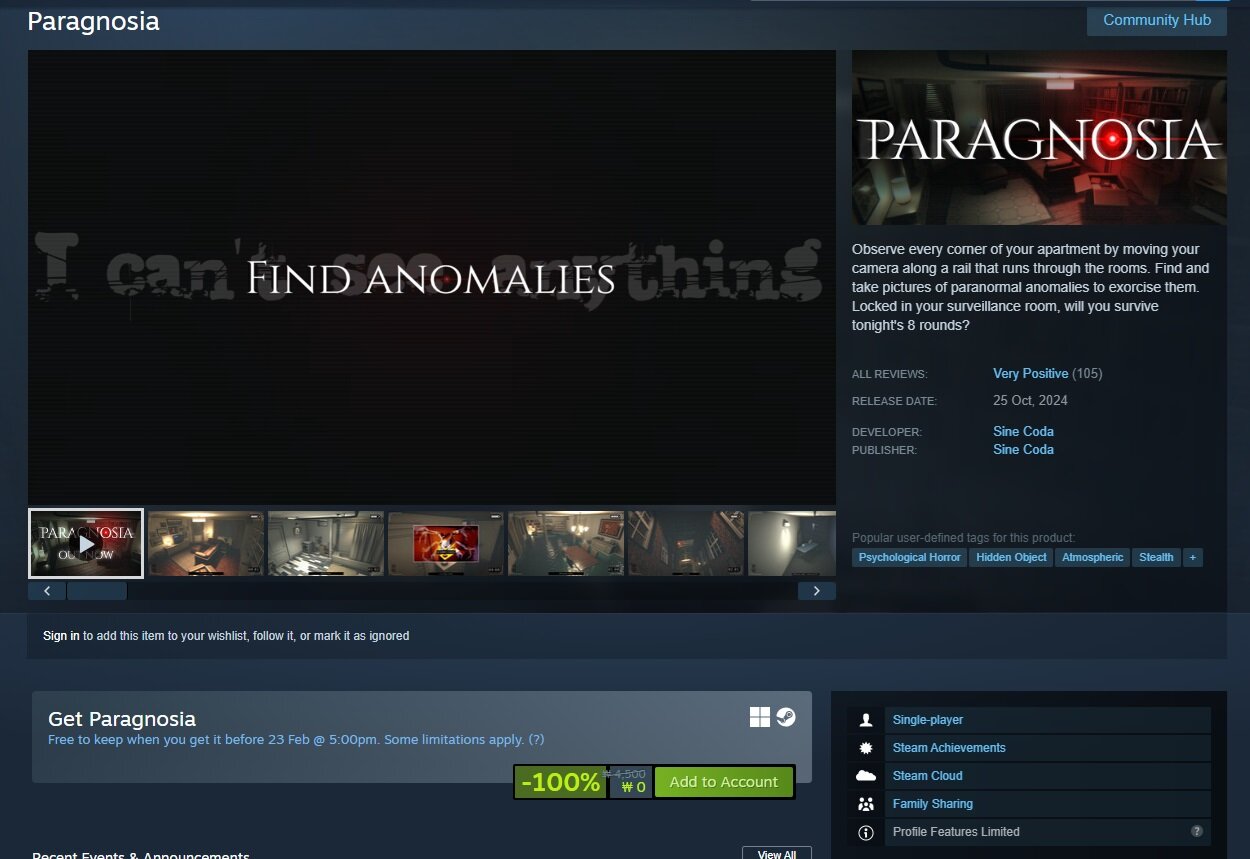
Task: Click the Steam Achievements star icon
Action: click(866, 748)
